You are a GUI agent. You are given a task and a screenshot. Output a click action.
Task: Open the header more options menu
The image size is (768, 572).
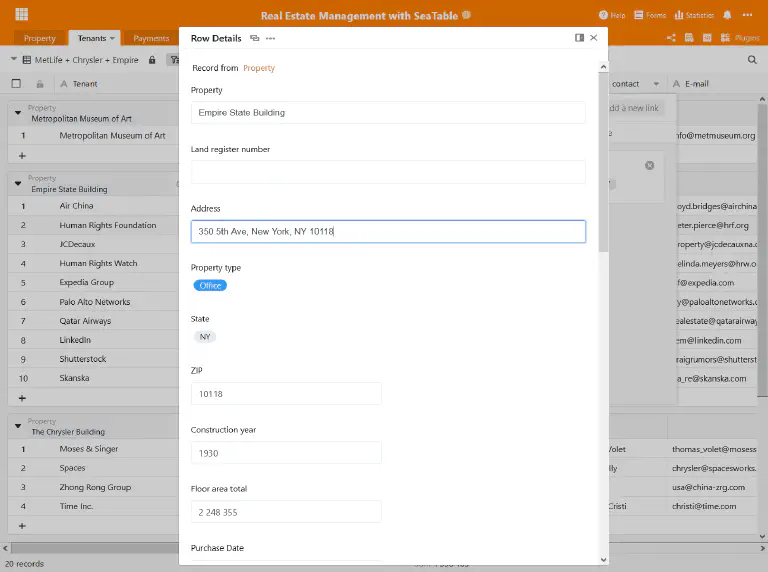747,15
